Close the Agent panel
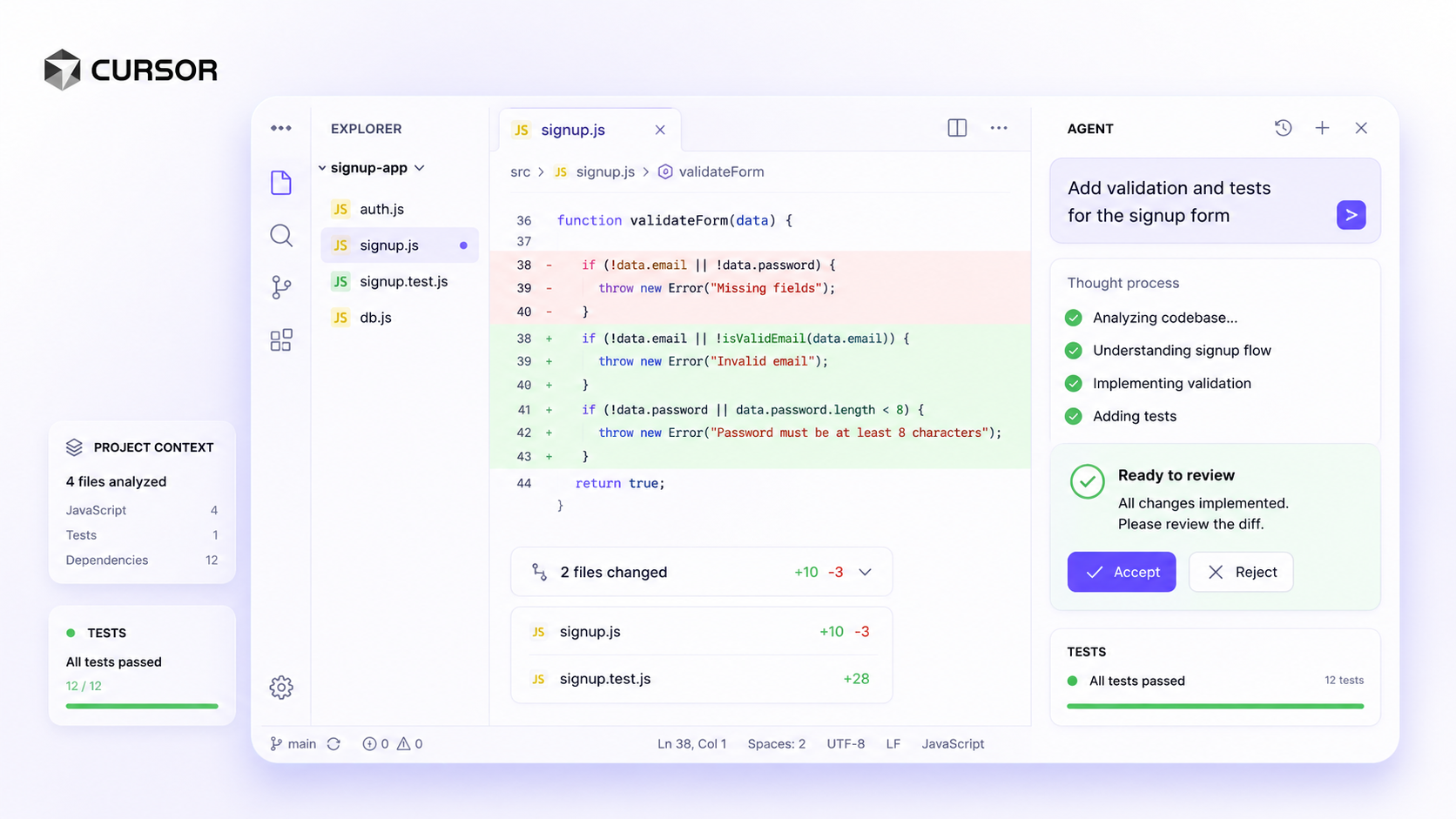The width and height of the screenshot is (1456, 819). (x=1361, y=128)
